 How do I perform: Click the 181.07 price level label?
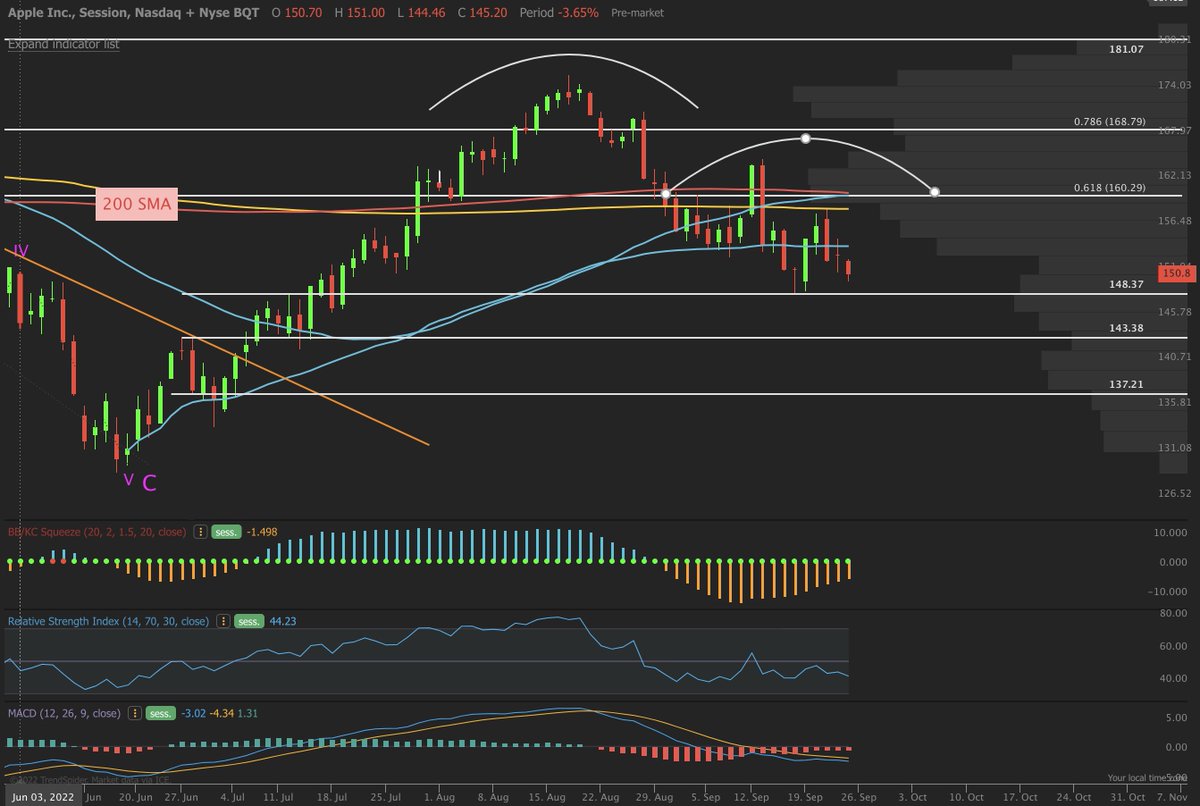[x=1126, y=49]
